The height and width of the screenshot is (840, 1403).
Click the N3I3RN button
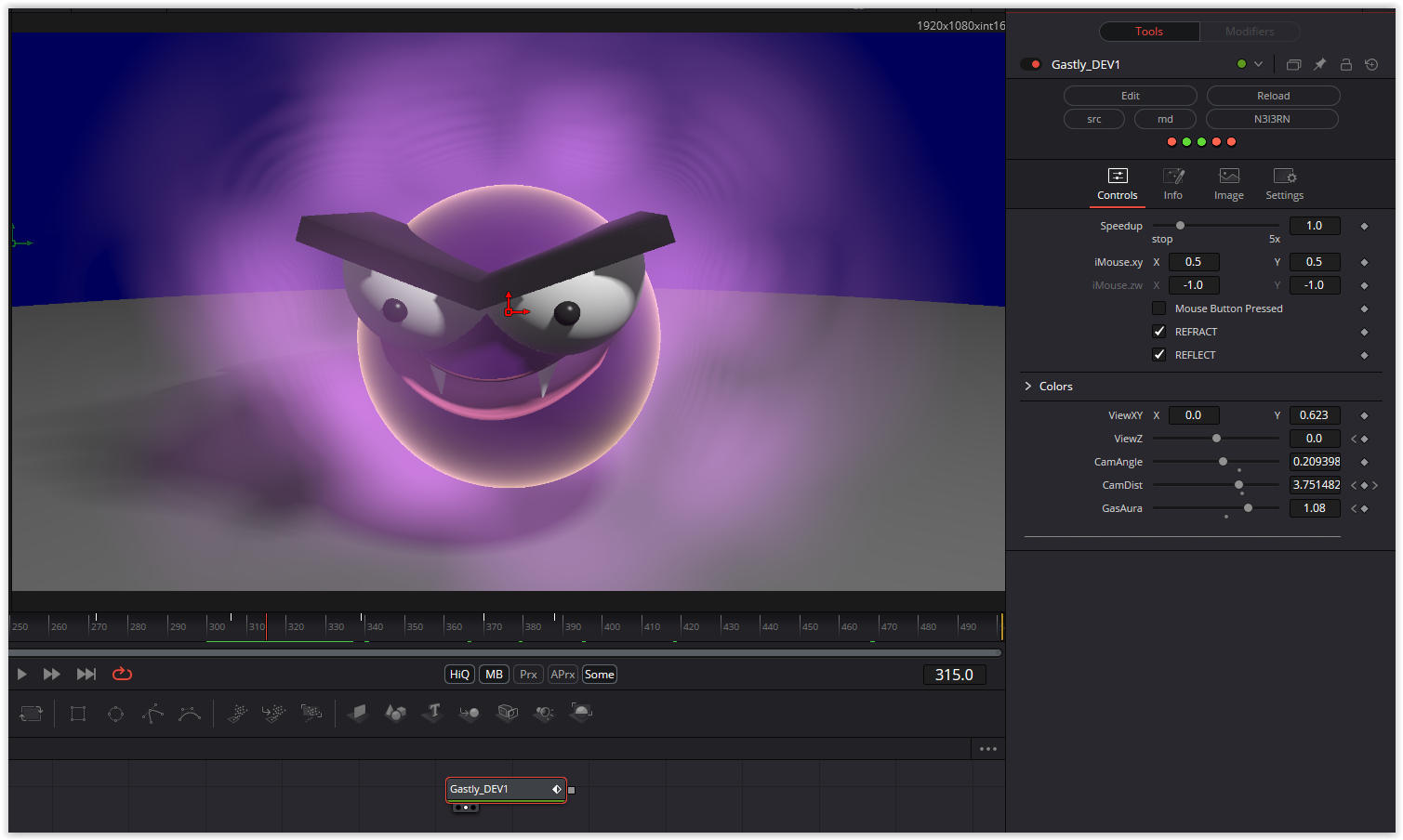[1272, 119]
